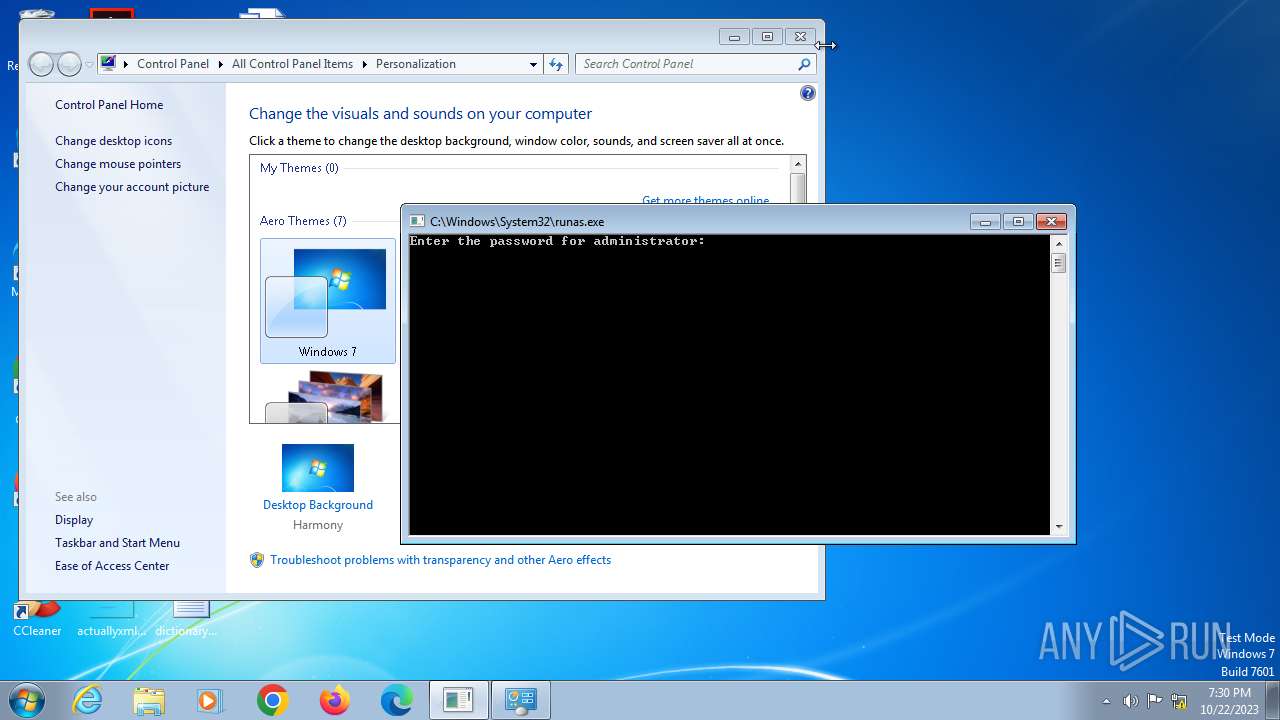The width and height of the screenshot is (1280, 720).
Task: Click runas console title bar icon
Action: [418, 221]
